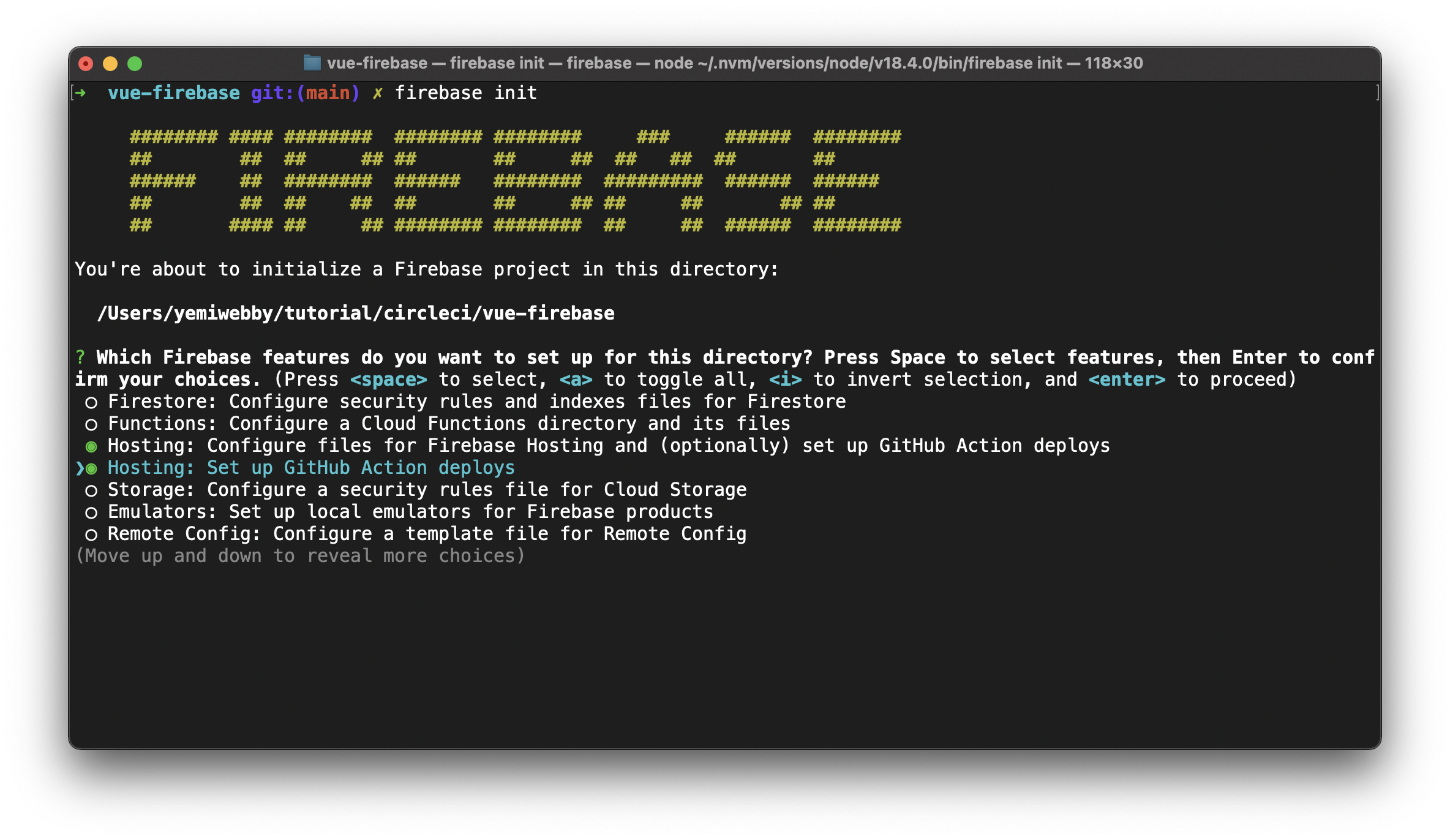
Task: Click the project directory path text
Action: click(356, 313)
